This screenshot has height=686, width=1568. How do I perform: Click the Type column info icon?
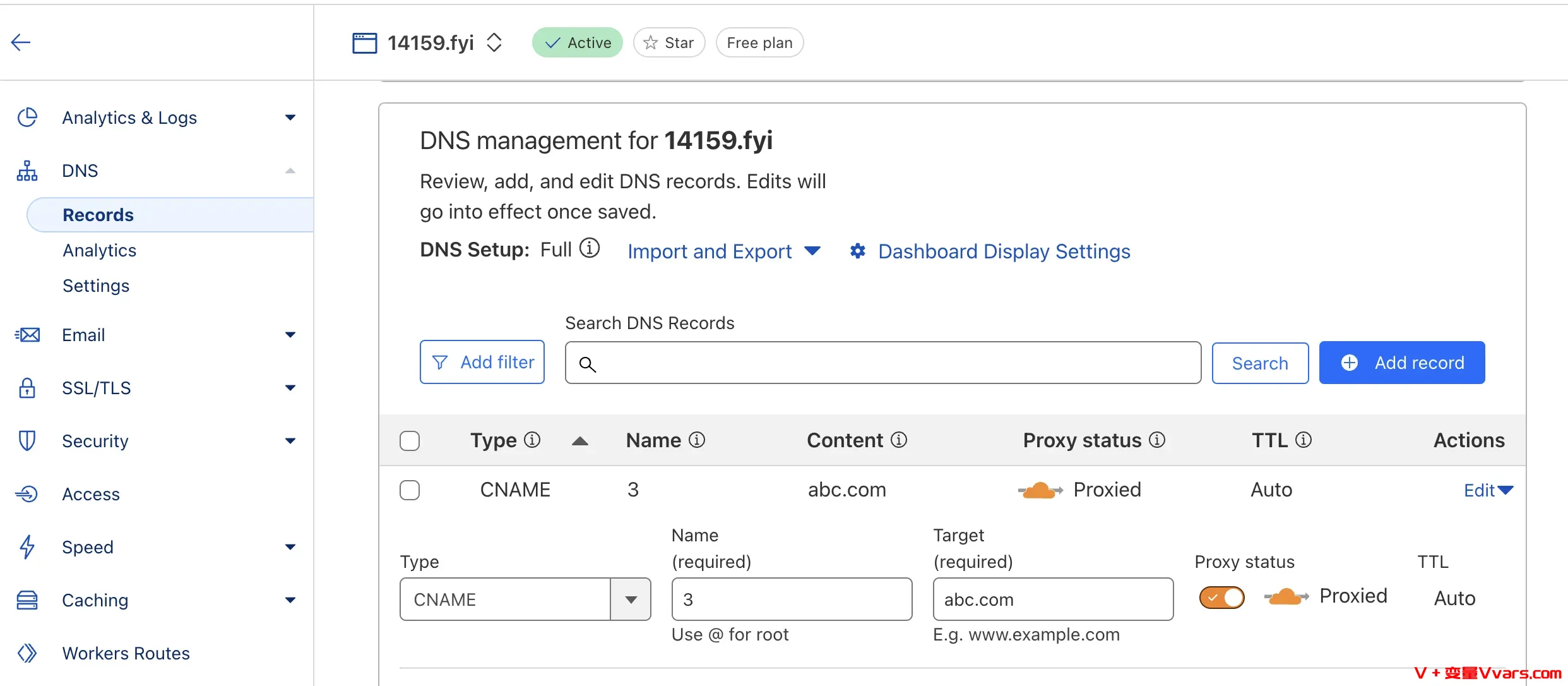[533, 440]
